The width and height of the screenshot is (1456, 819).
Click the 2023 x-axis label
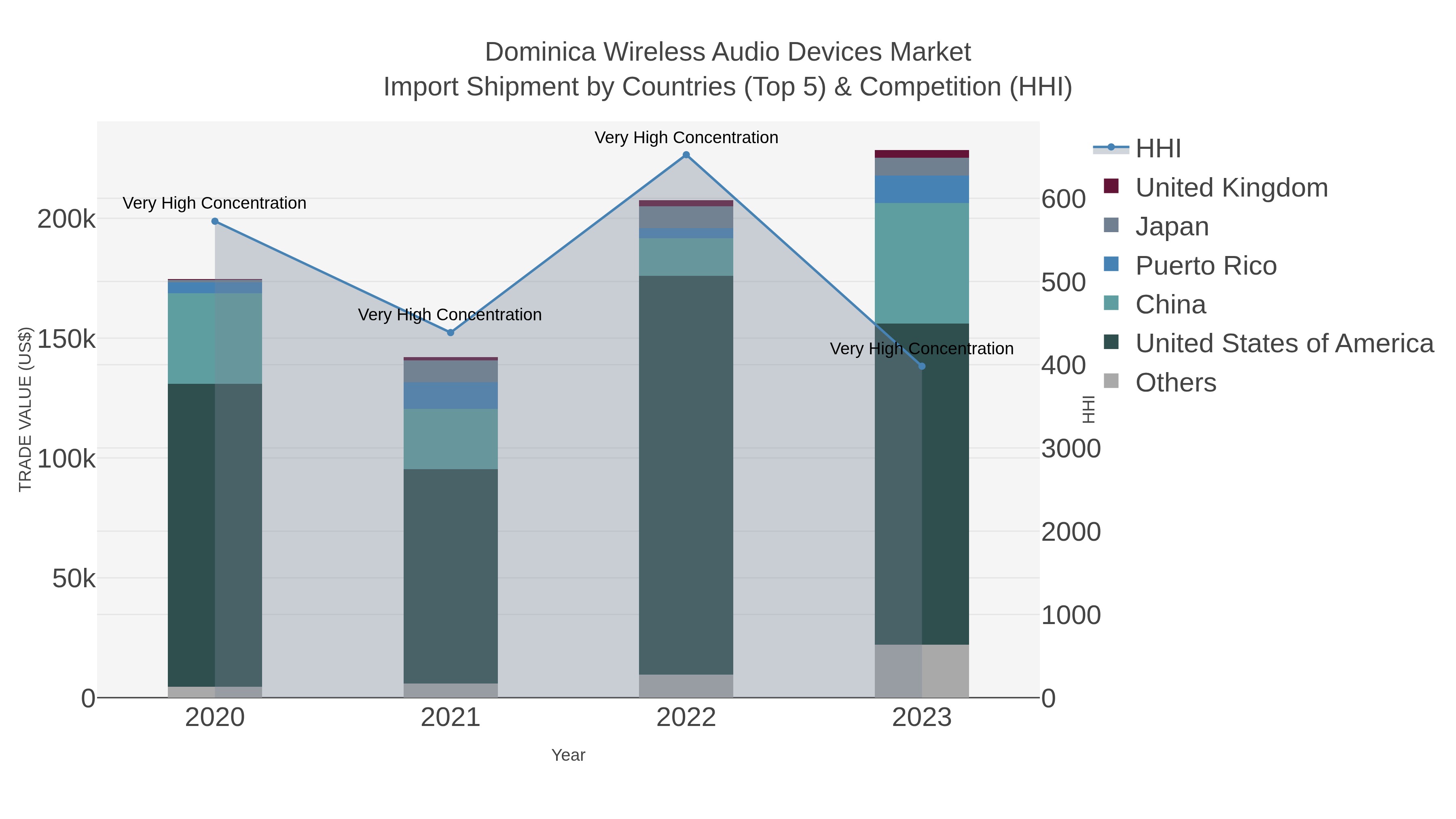coord(922,718)
